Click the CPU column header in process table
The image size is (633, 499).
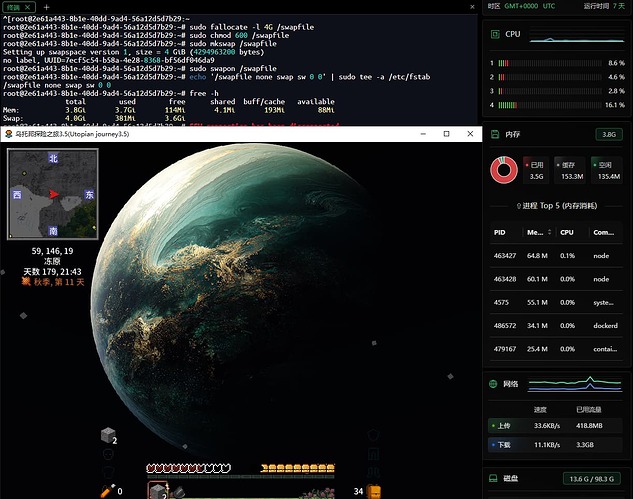pyautogui.click(x=567, y=233)
